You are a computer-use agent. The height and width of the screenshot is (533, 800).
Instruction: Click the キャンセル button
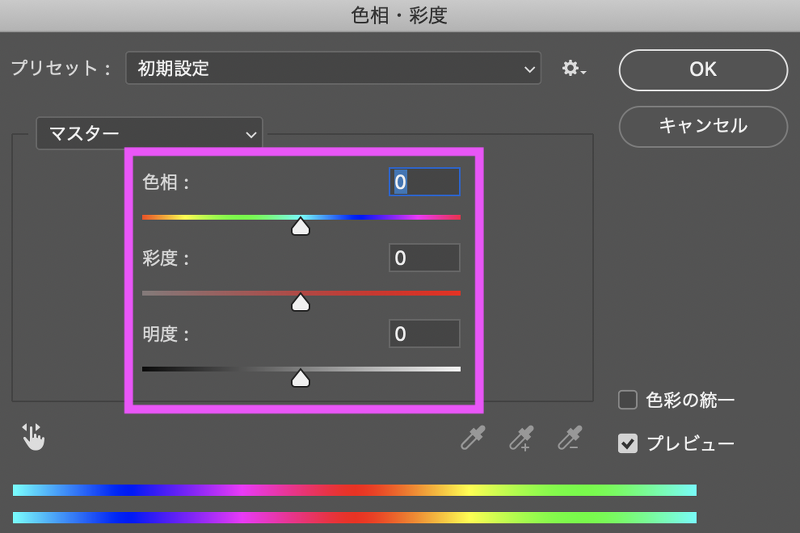[x=702, y=126]
